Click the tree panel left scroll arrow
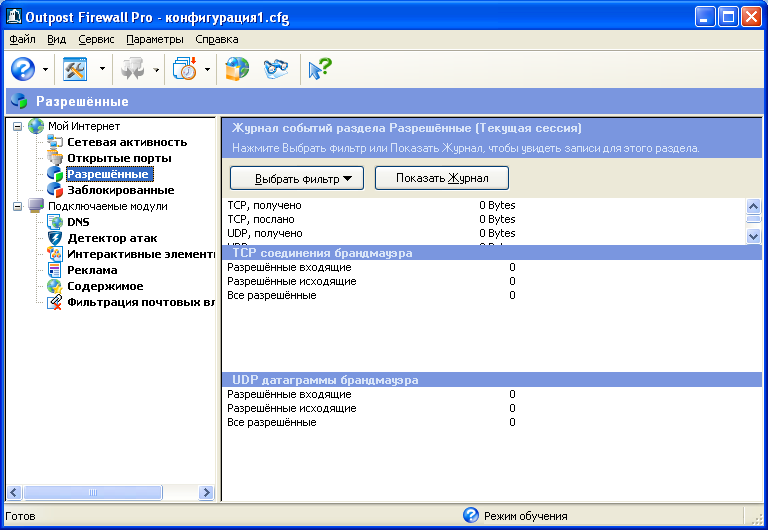Viewport: 768px width, 530px height. pos(14,492)
